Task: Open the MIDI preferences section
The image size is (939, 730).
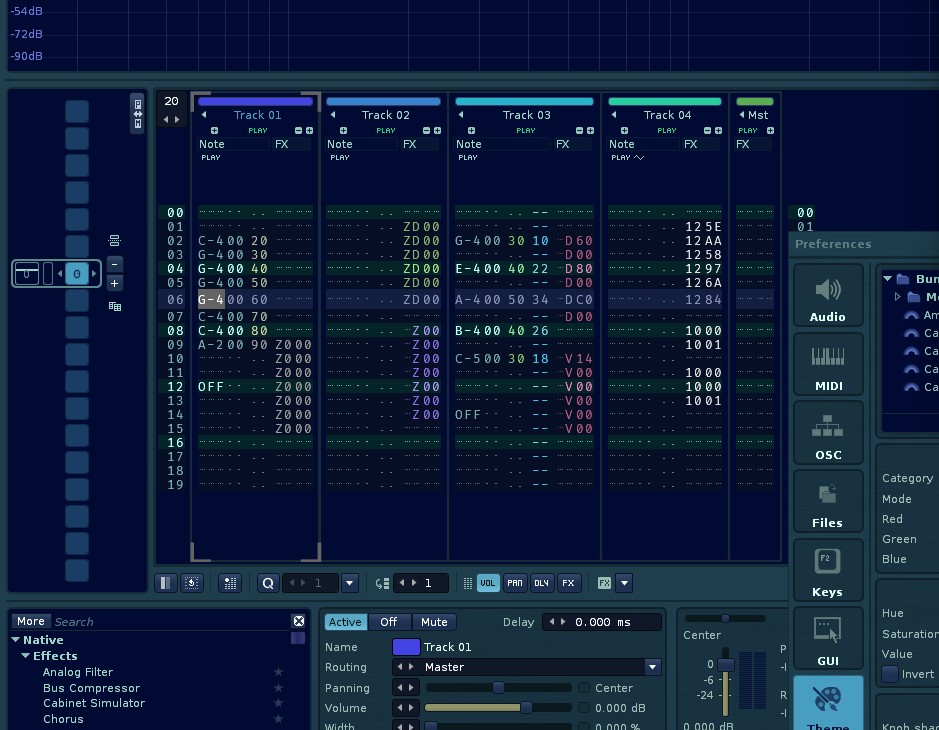Action: click(828, 365)
